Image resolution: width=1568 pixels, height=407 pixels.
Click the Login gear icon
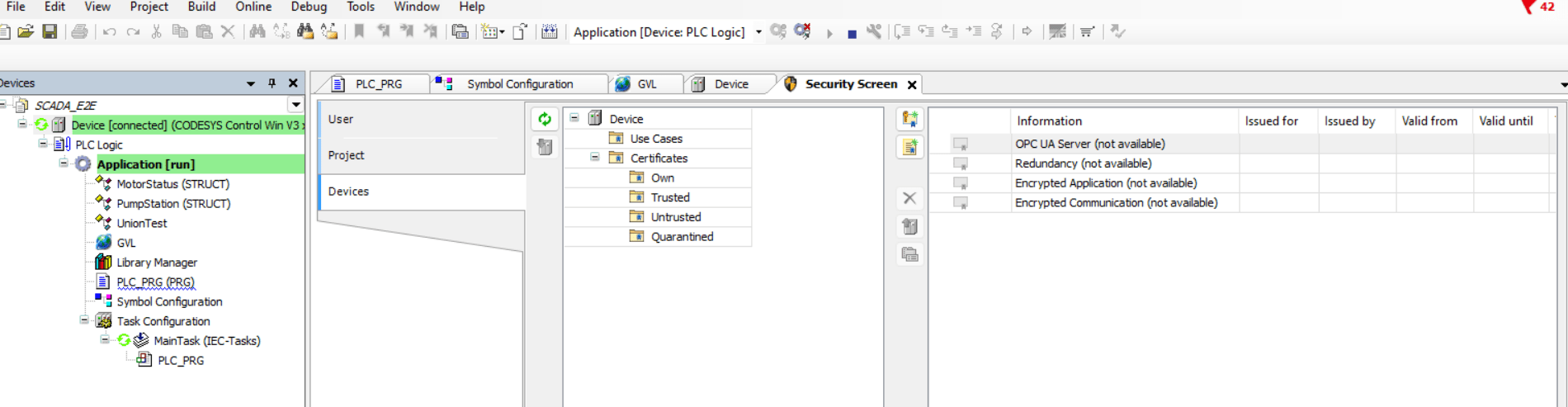(778, 31)
